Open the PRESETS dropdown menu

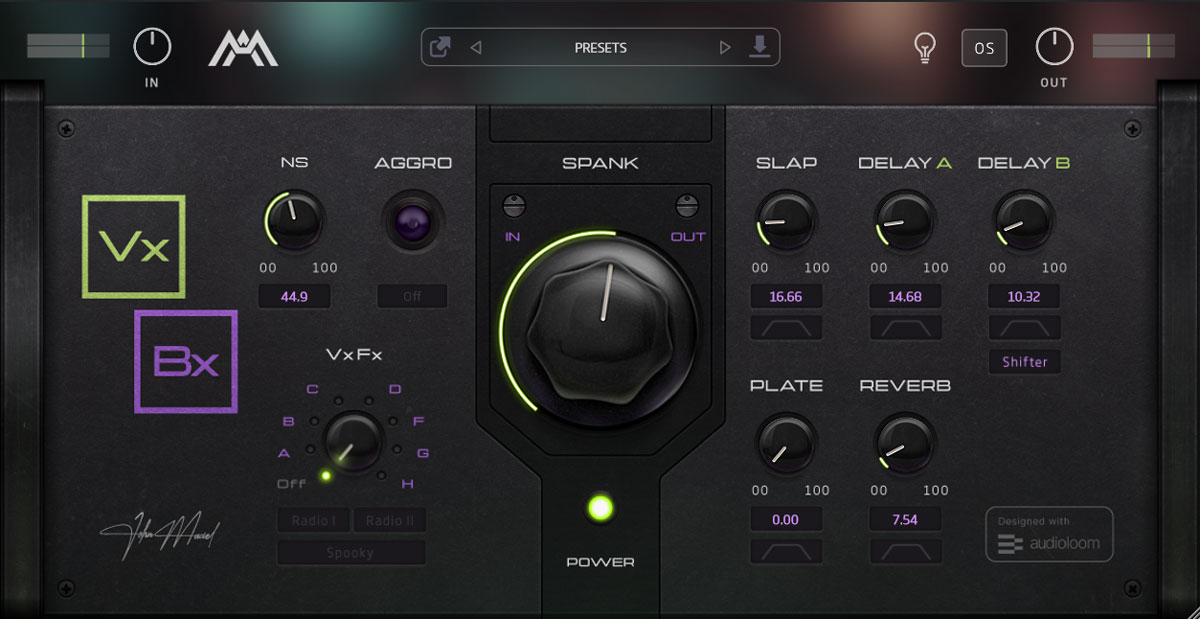(600, 48)
